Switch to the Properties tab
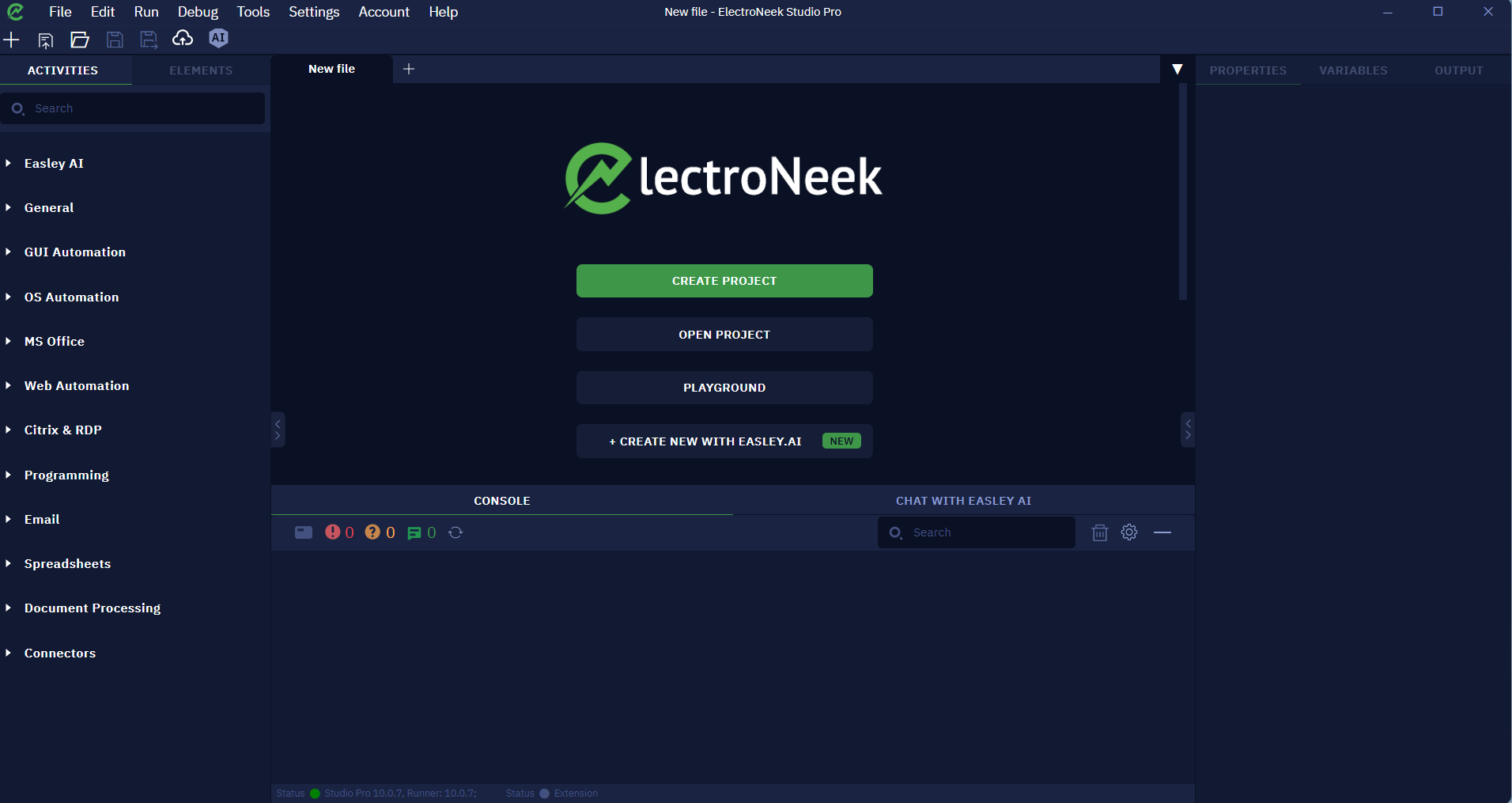This screenshot has width=1512, height=803. point(1248,70)
